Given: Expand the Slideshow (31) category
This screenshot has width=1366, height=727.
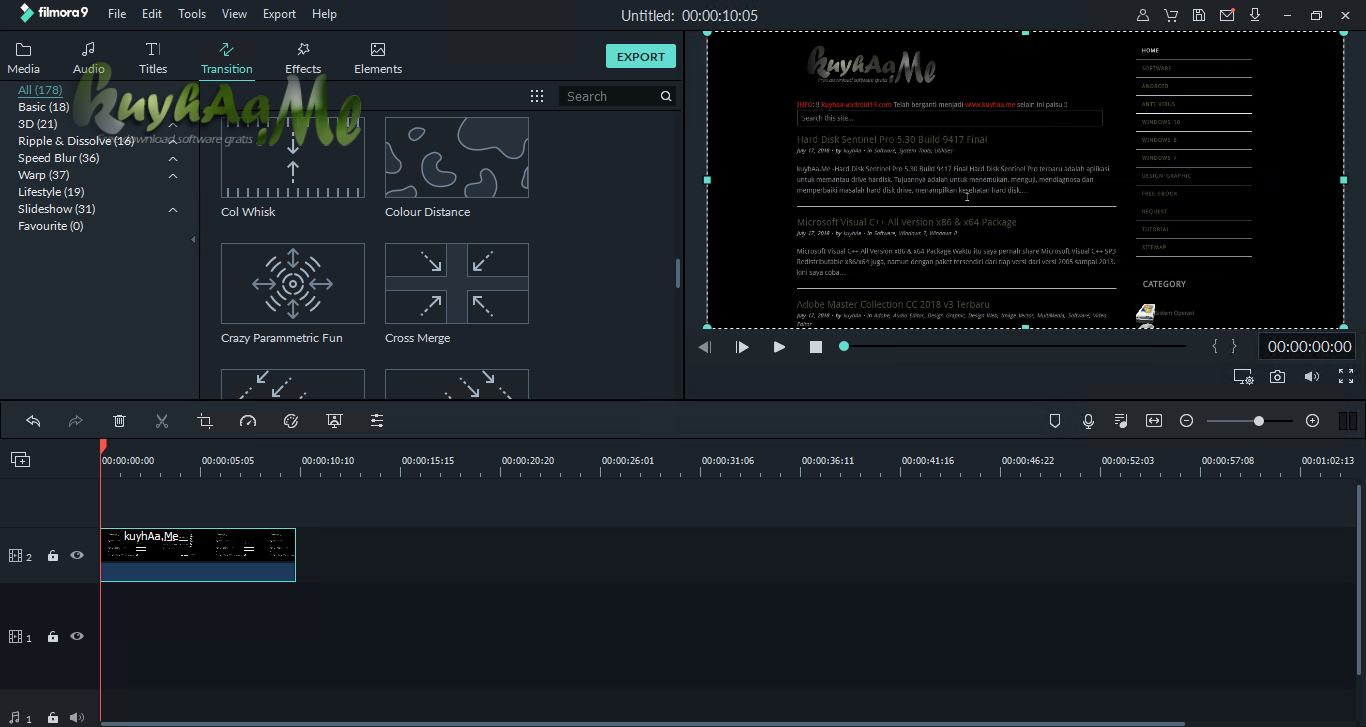Looking at the screenshot, I should (173, 210).
